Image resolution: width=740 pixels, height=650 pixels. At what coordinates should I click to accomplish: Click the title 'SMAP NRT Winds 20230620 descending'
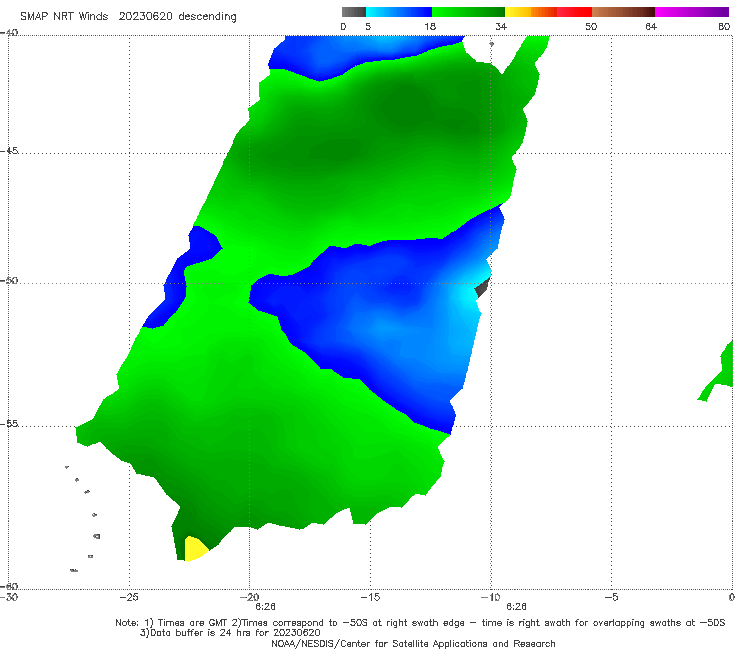pos(128,17)
